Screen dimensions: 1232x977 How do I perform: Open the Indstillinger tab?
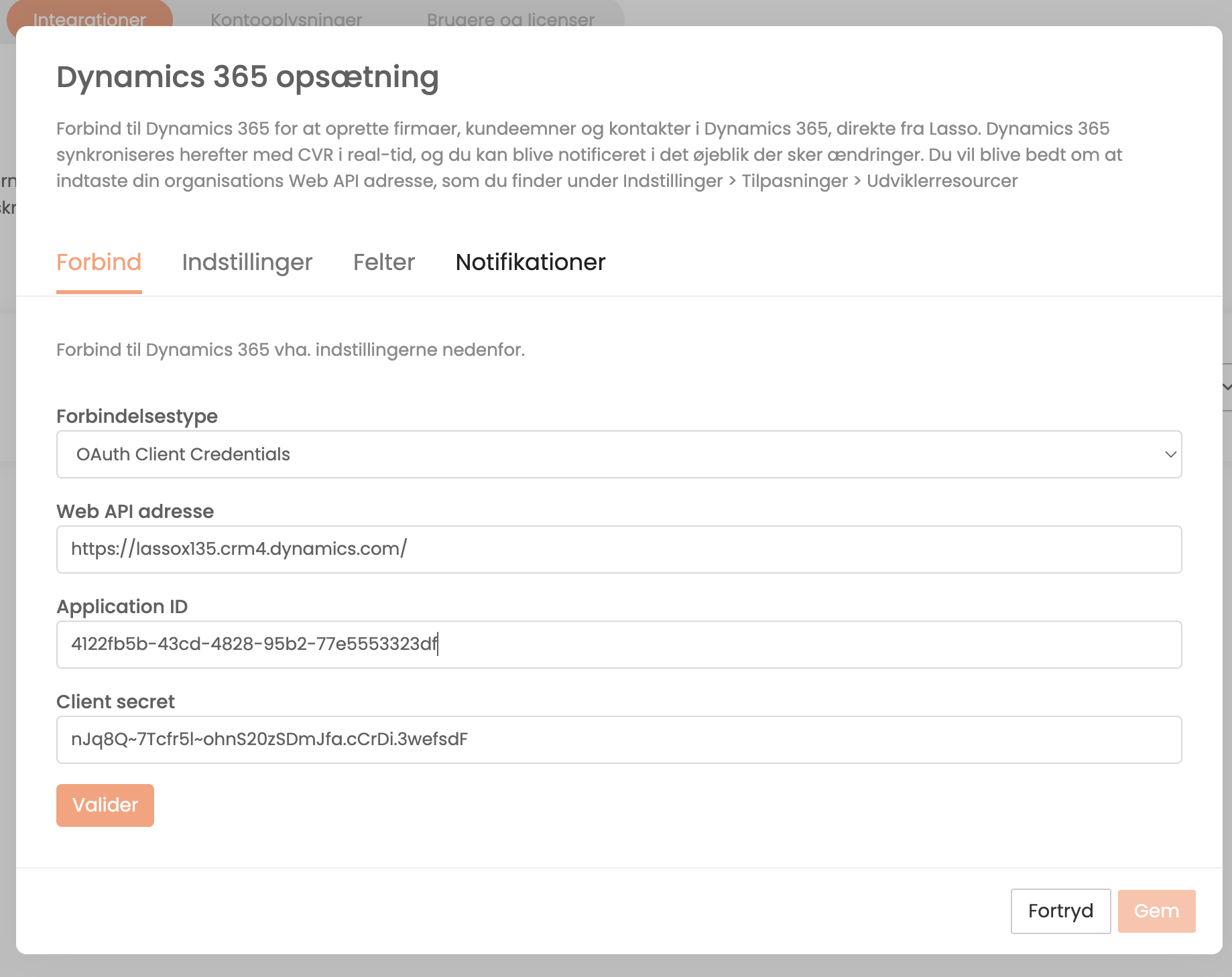(247, 262)
